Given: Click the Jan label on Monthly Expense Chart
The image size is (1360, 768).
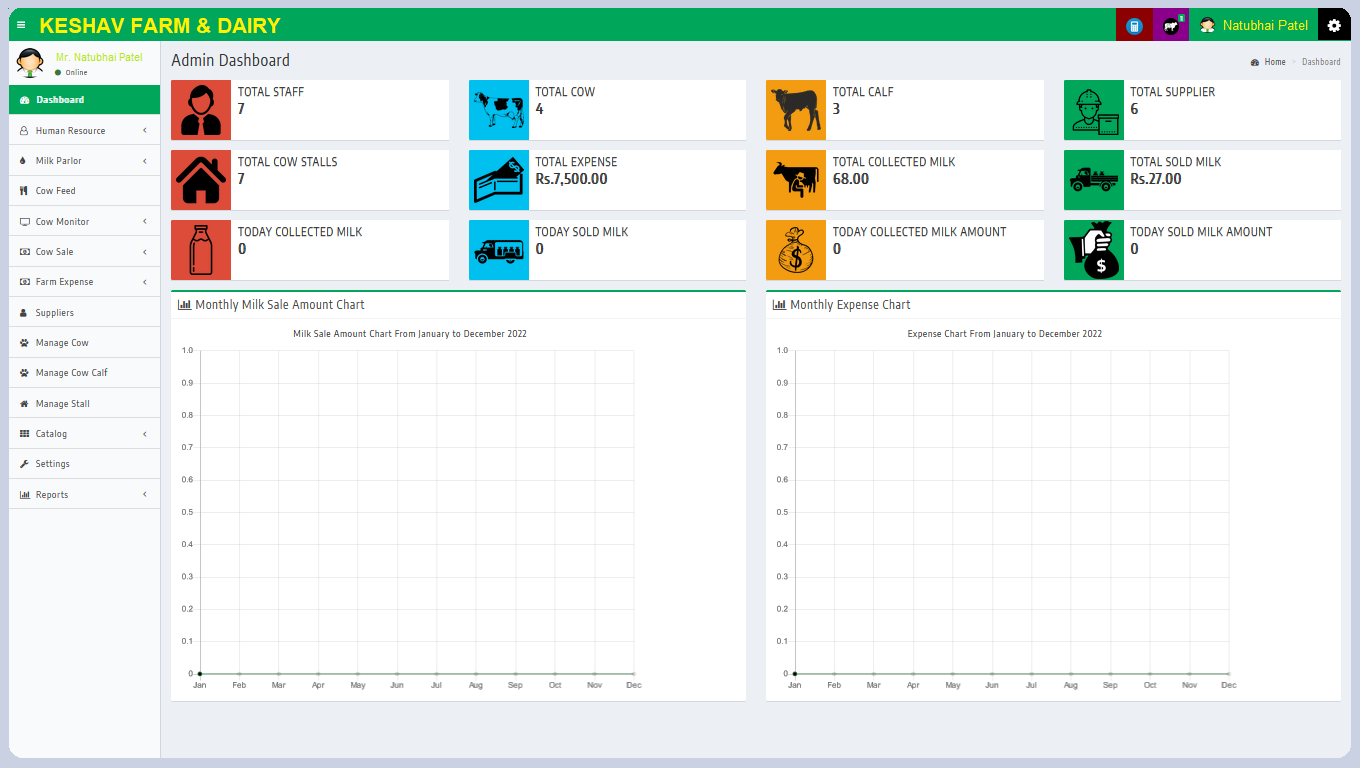Looking at the screenshot, I should [x=794, y=685].
